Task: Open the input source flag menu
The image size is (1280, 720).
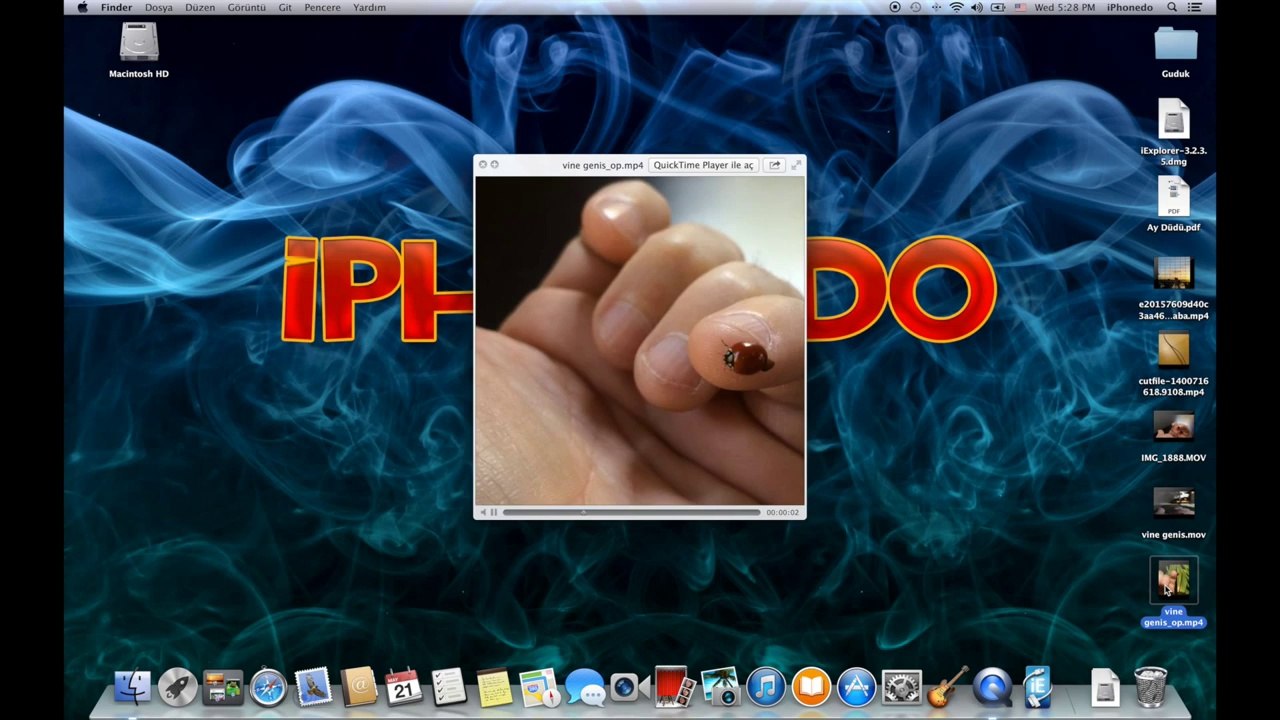Action: (1020, 7)
